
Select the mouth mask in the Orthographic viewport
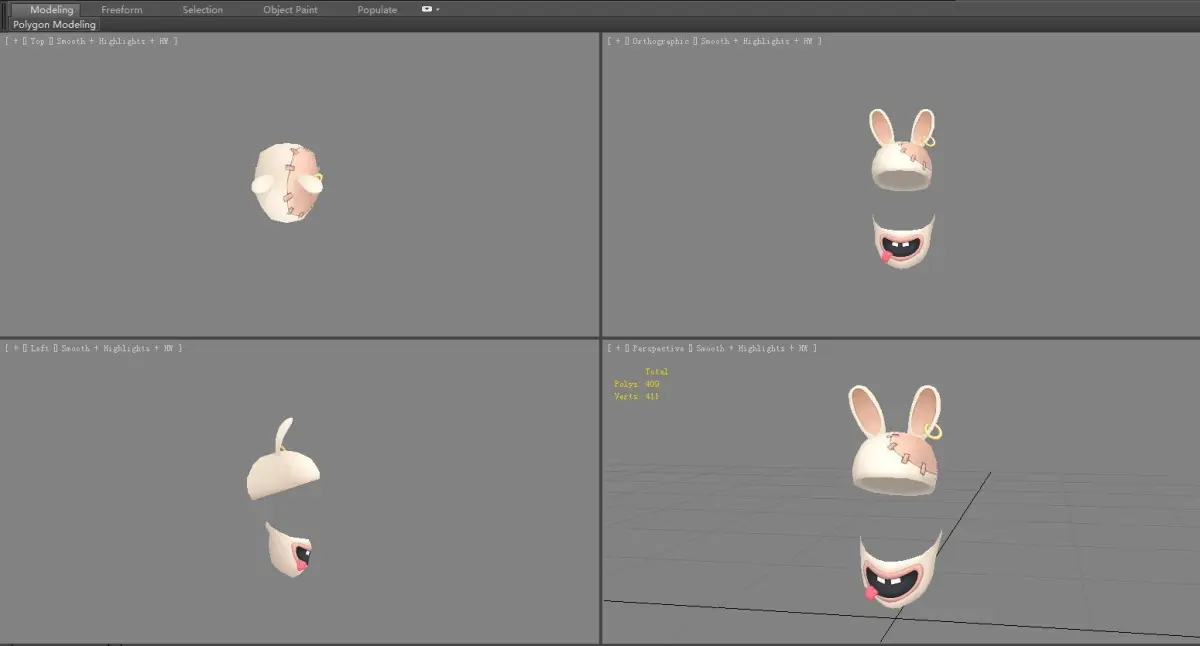[x=903, y=243]
